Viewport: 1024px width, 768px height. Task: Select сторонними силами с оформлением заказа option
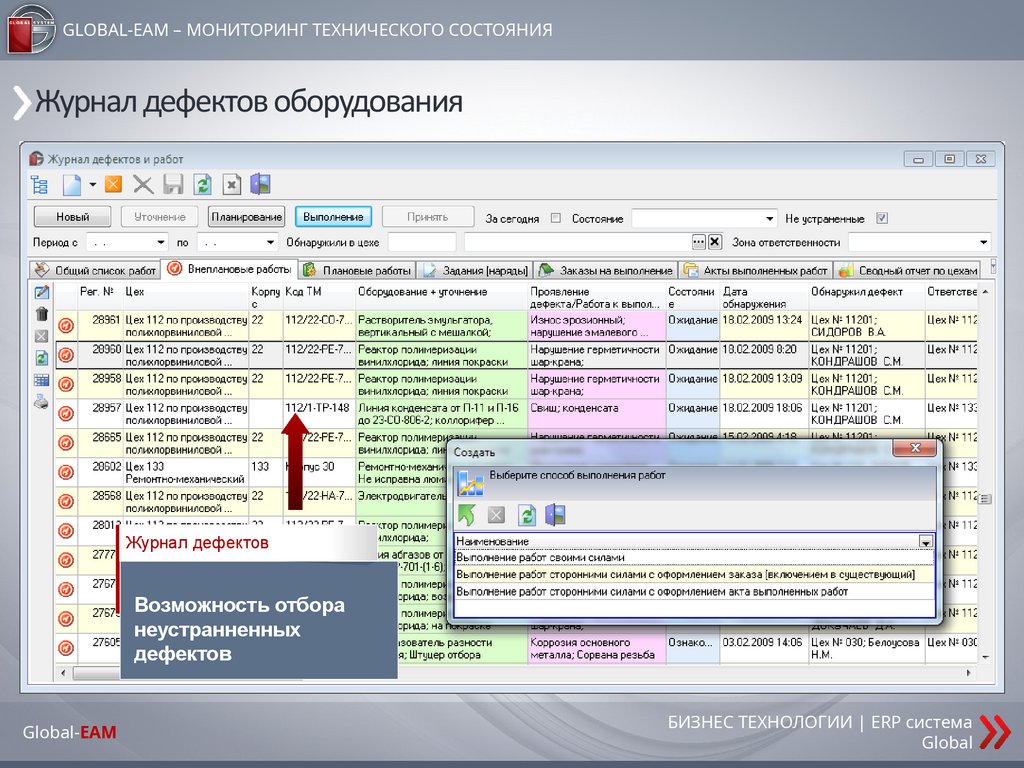pos(694,575)
